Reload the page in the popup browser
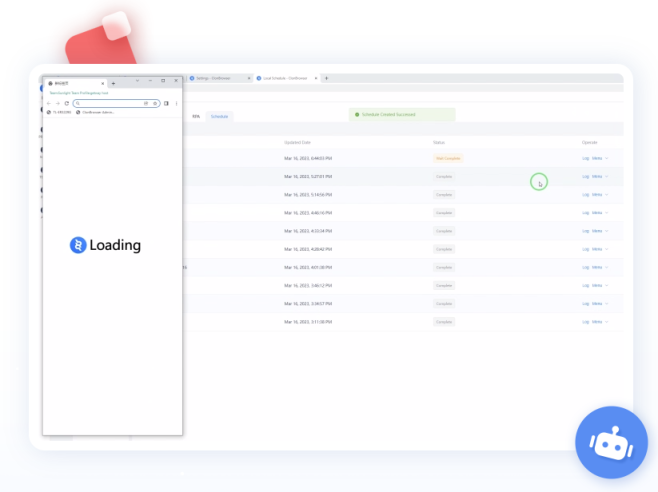Screen dimensions: 658x492 click(66, 103)
